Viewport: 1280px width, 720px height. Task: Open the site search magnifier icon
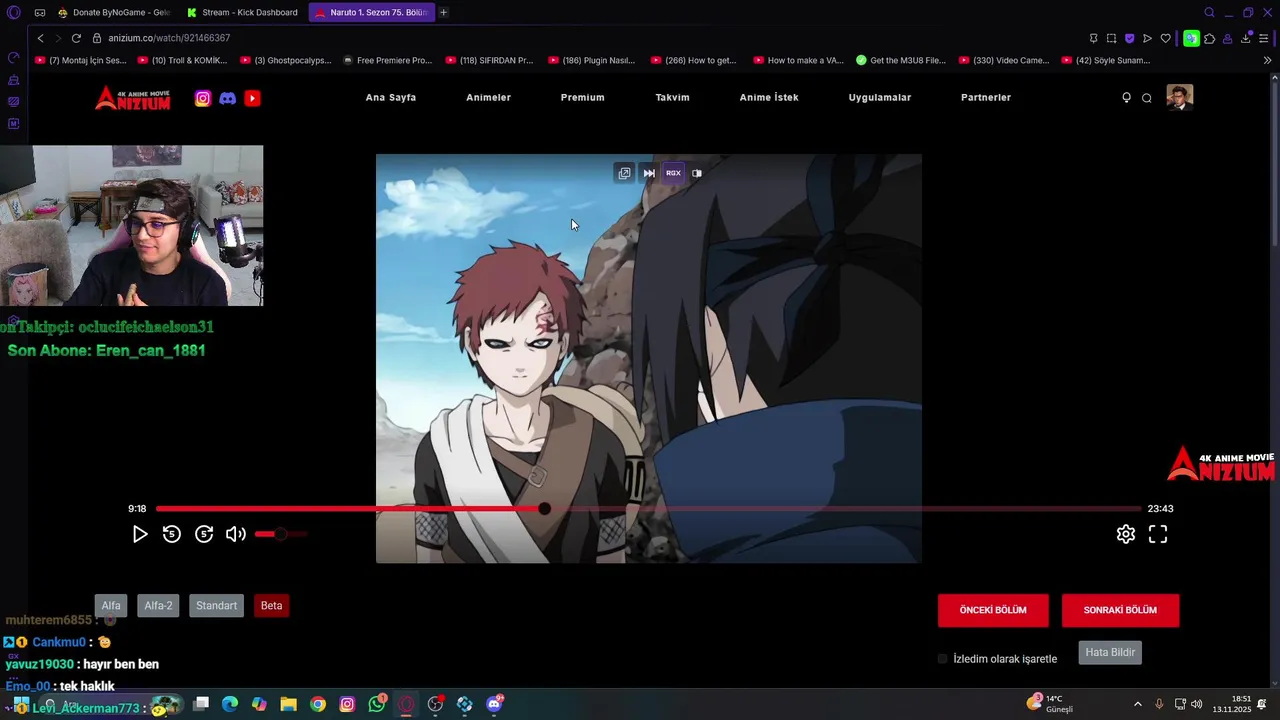1147,98
